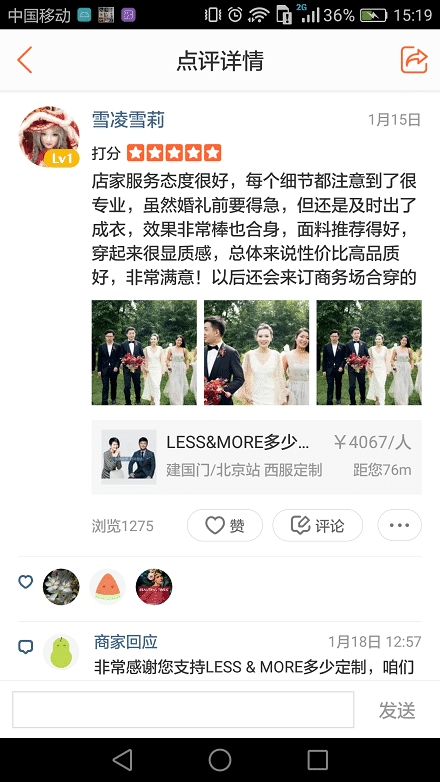The width and height of the screenshot is (440, 782).
Task: Open username 雪凌雪莉 profile
Action: 128,120
